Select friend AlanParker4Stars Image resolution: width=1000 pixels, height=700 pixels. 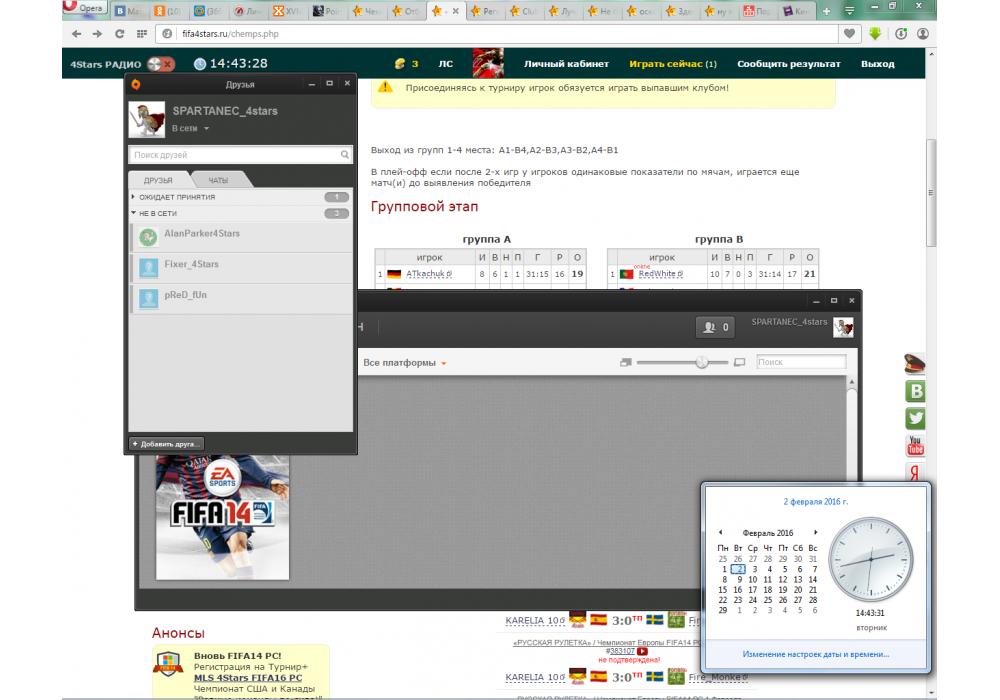tap(242, 237)
